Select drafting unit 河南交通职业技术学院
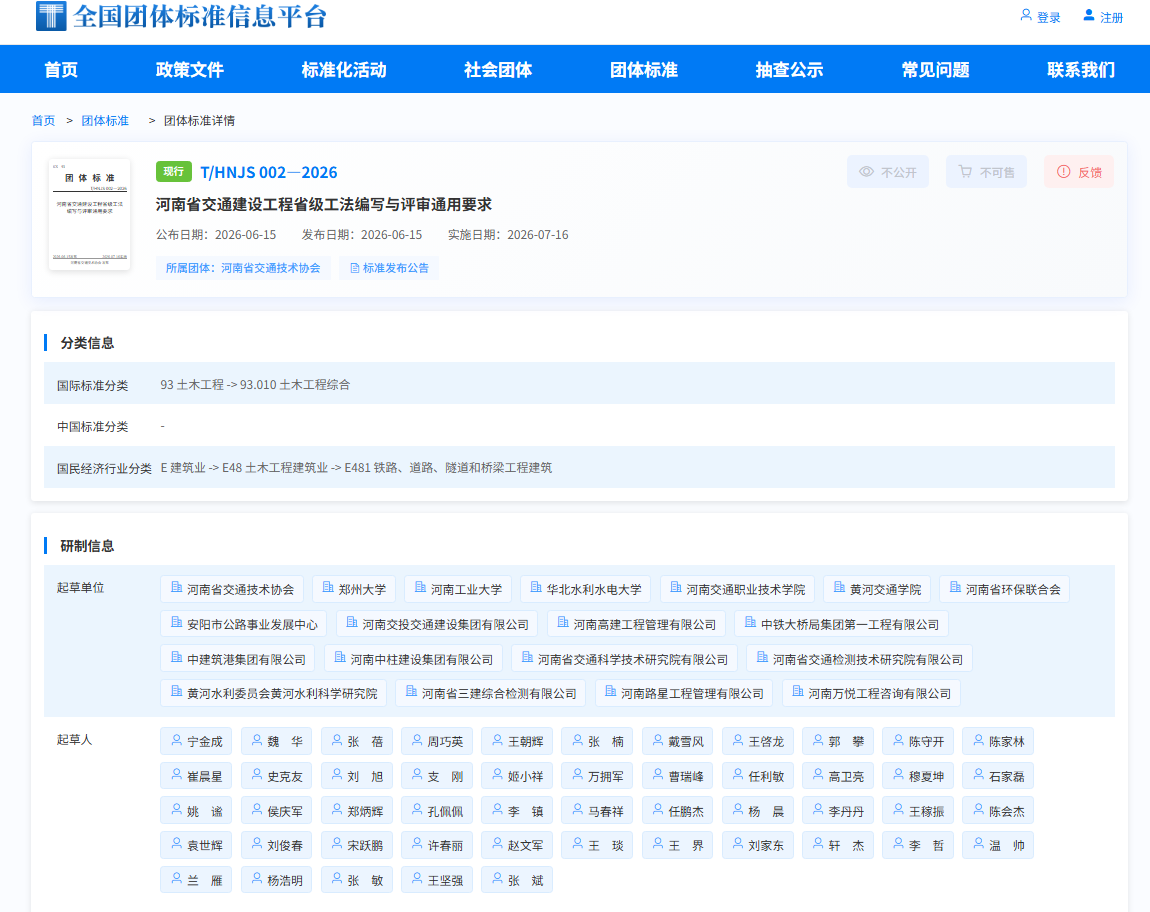 [x=737, y=589]
